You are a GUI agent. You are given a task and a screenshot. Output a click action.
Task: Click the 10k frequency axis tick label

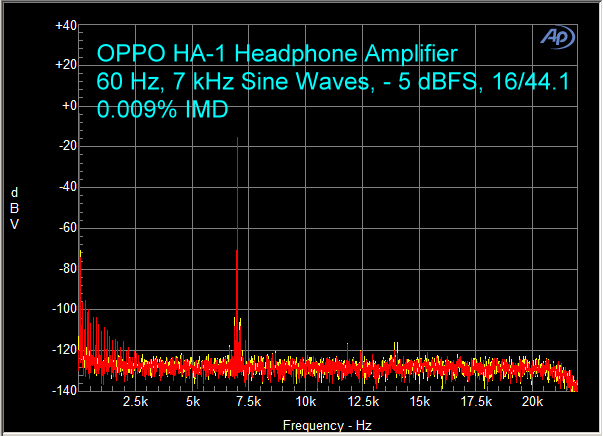[306, 402]
